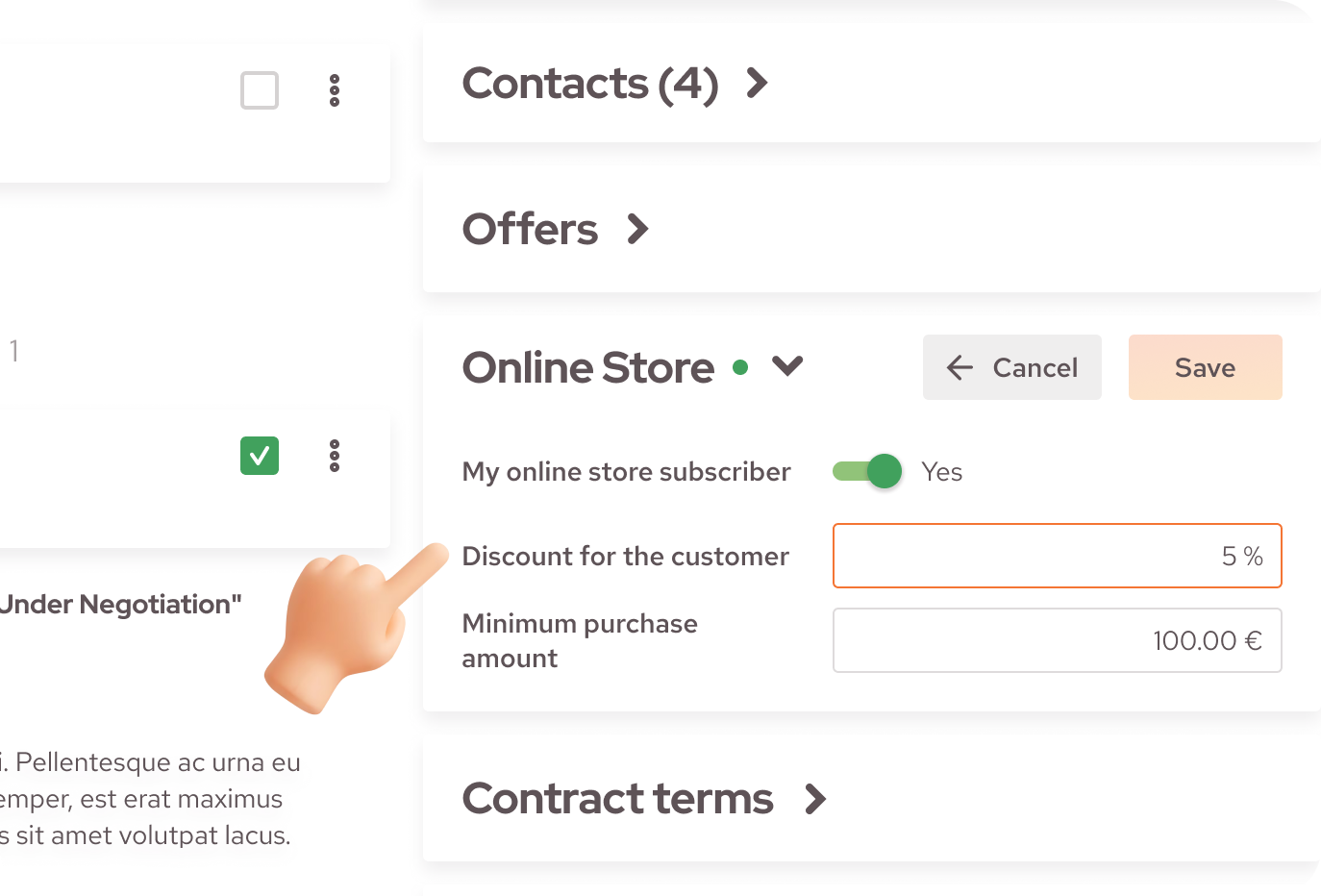
Task: Click the back arrow inside the Cancel button
Action: pos(959,367)
